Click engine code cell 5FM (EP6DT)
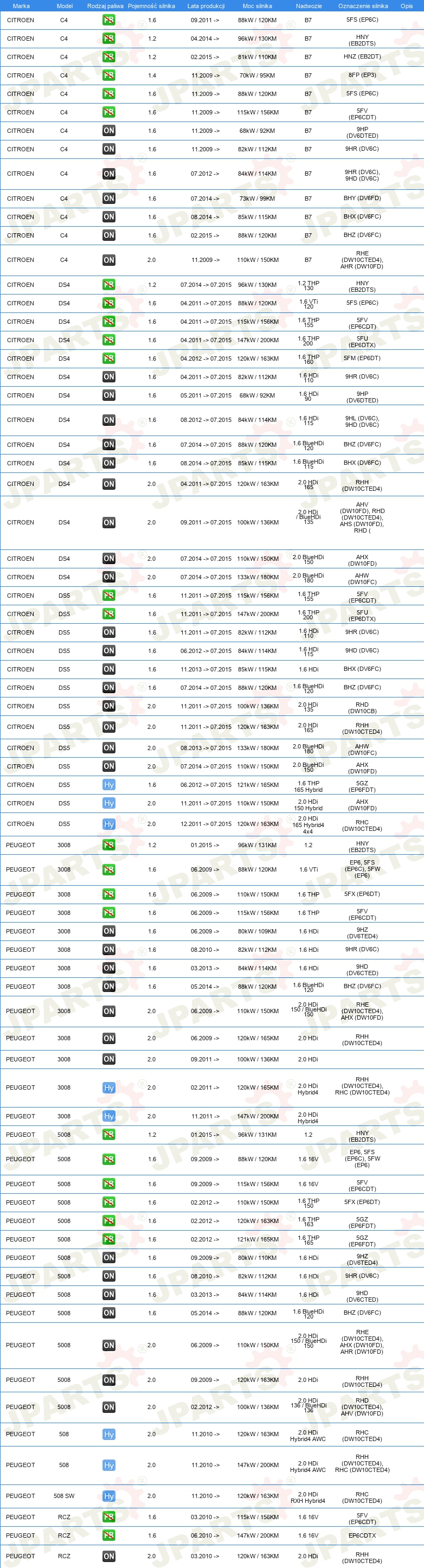 [x=362, y=358]
